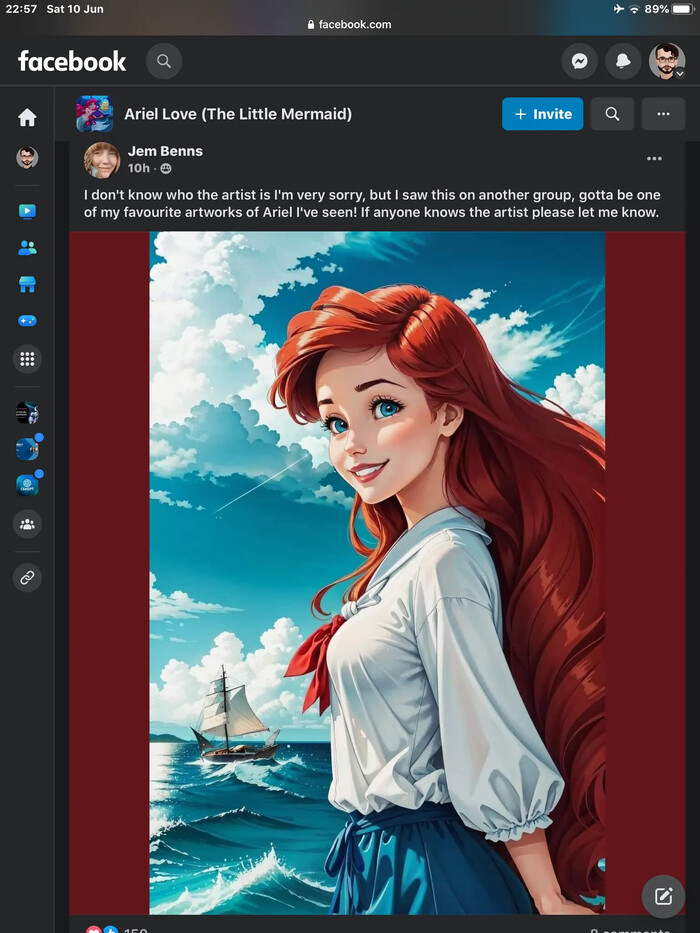Viewport: 700px width, 933px height.
Task: Tap the battery indicator in status bar
Action: [683, 9]
